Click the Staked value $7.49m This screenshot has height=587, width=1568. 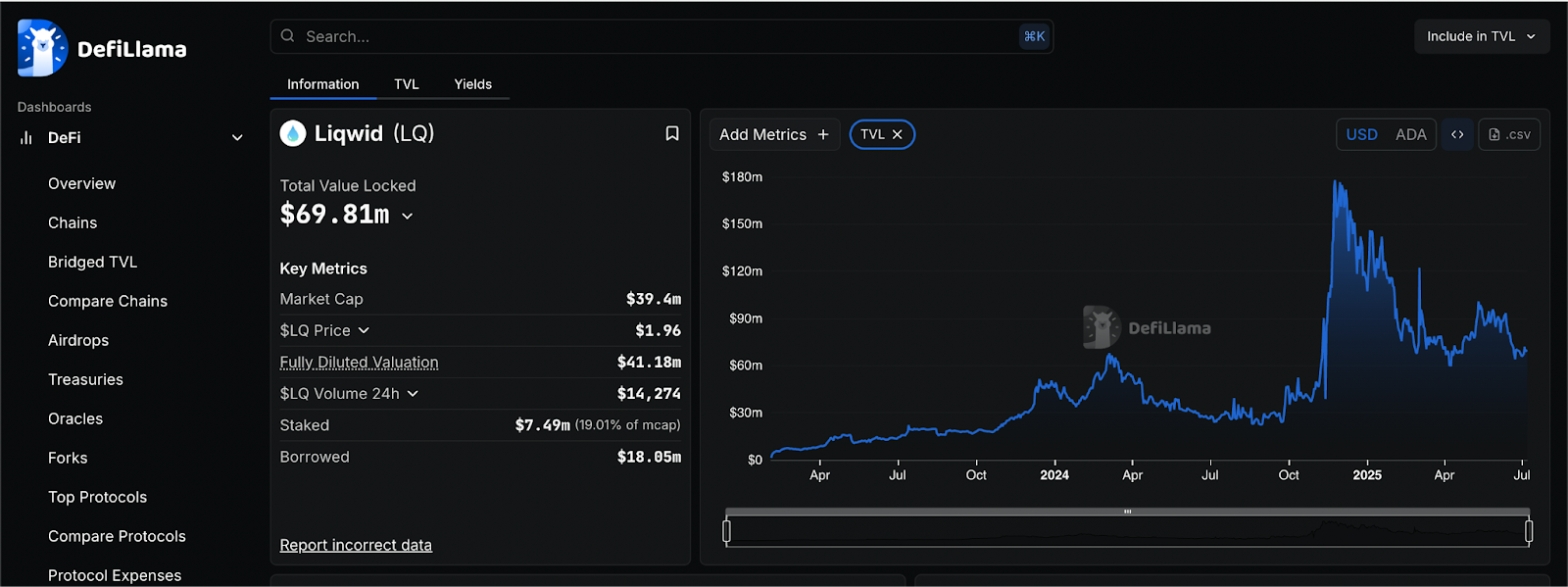(x=542, y=425)
